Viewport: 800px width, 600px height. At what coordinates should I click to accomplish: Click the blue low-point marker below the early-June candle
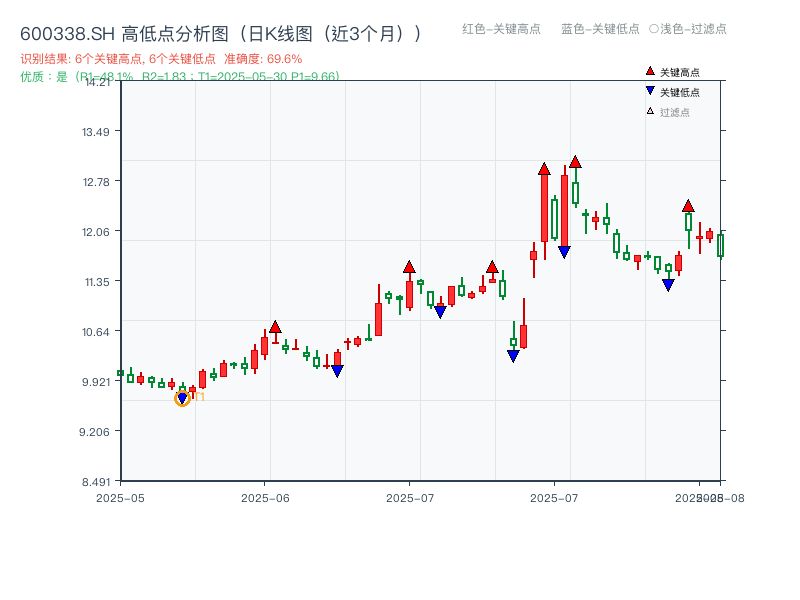pos(336,371)
